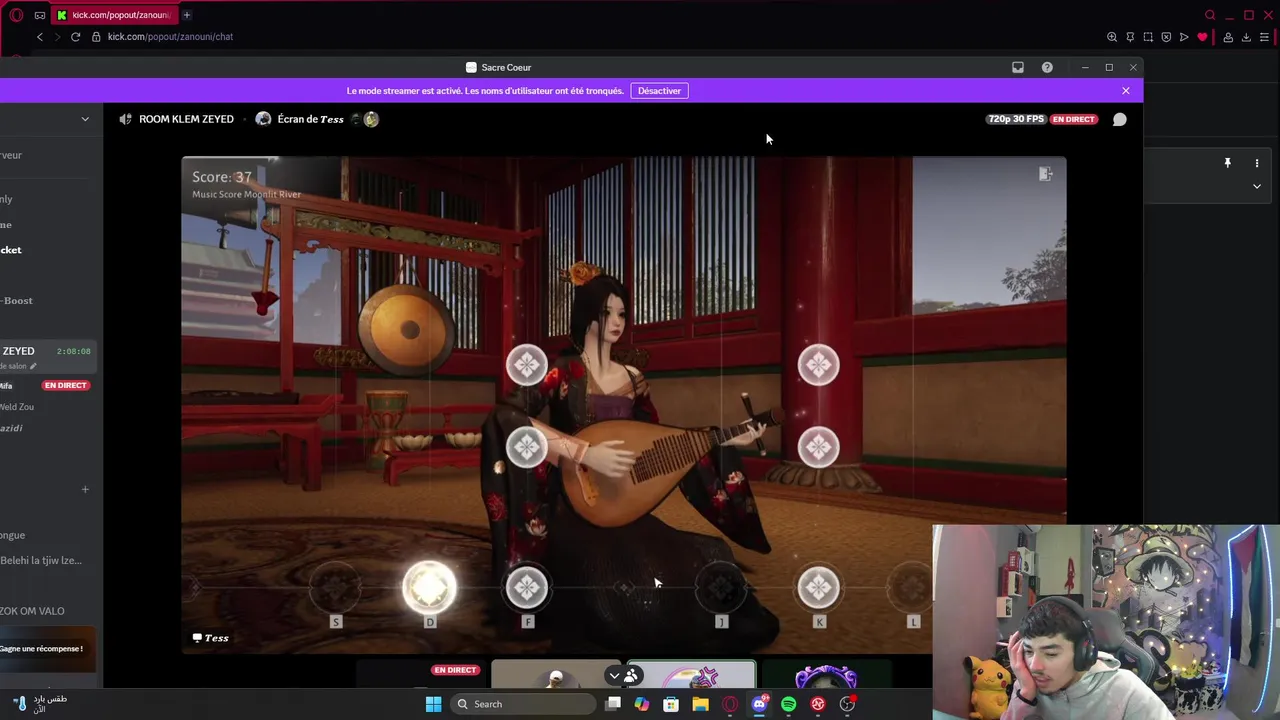Screen dimensions: 1280x720
Task: Expand chevron in Kick chat panel
Action: point(1257,186)
